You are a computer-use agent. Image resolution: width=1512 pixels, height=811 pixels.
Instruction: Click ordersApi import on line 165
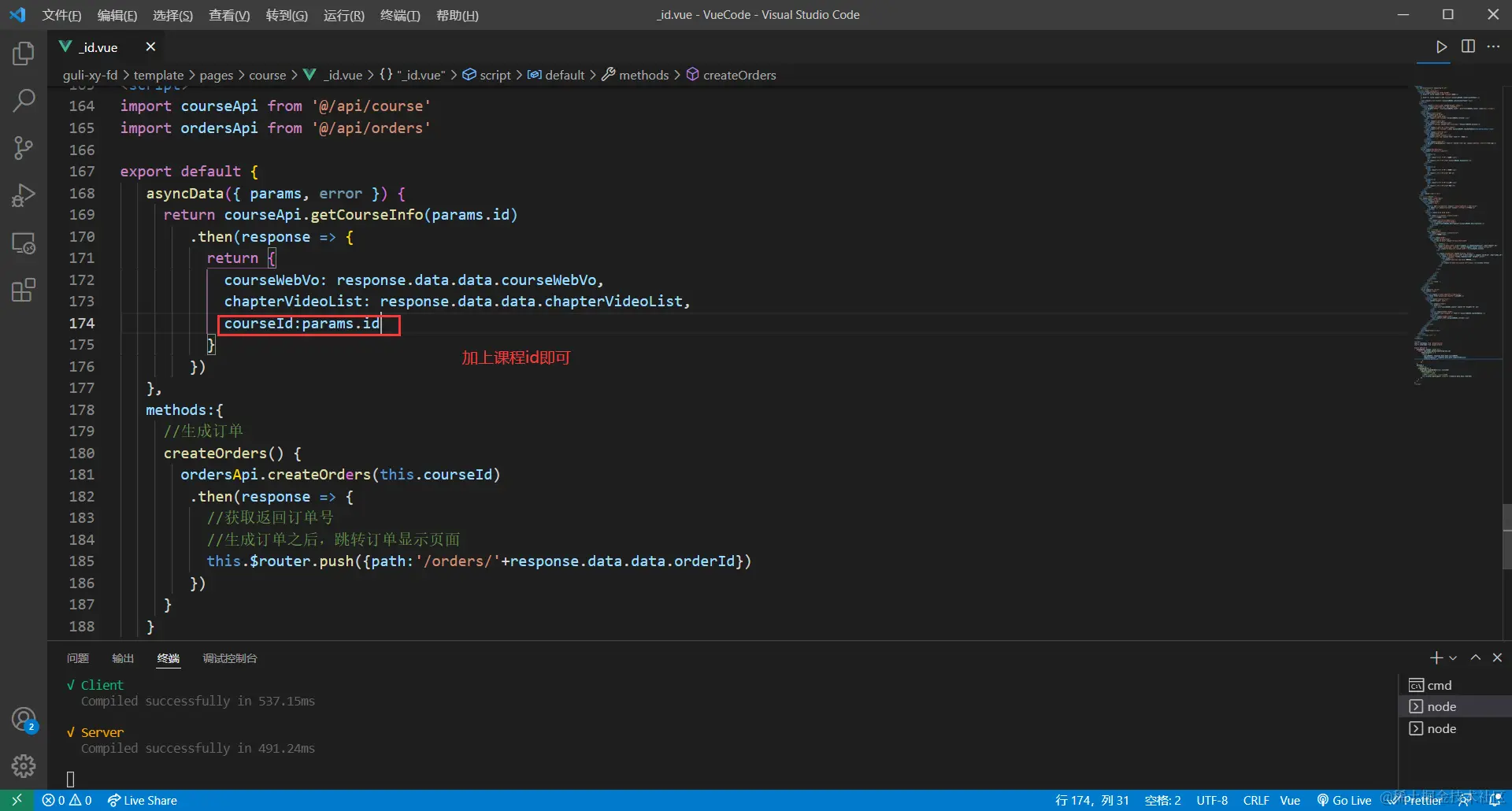pos(219,128)
